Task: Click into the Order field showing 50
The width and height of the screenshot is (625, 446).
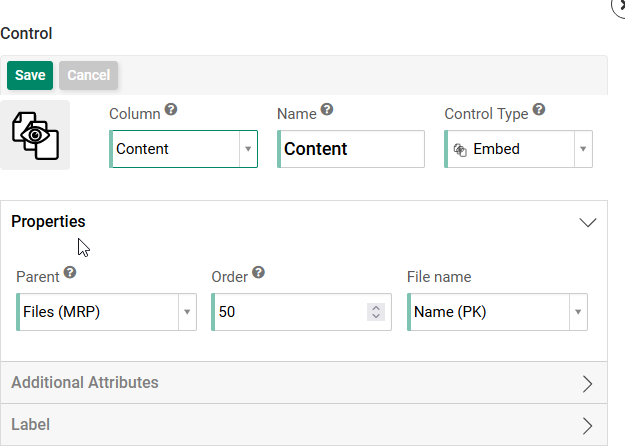Action: pos(285,312)
